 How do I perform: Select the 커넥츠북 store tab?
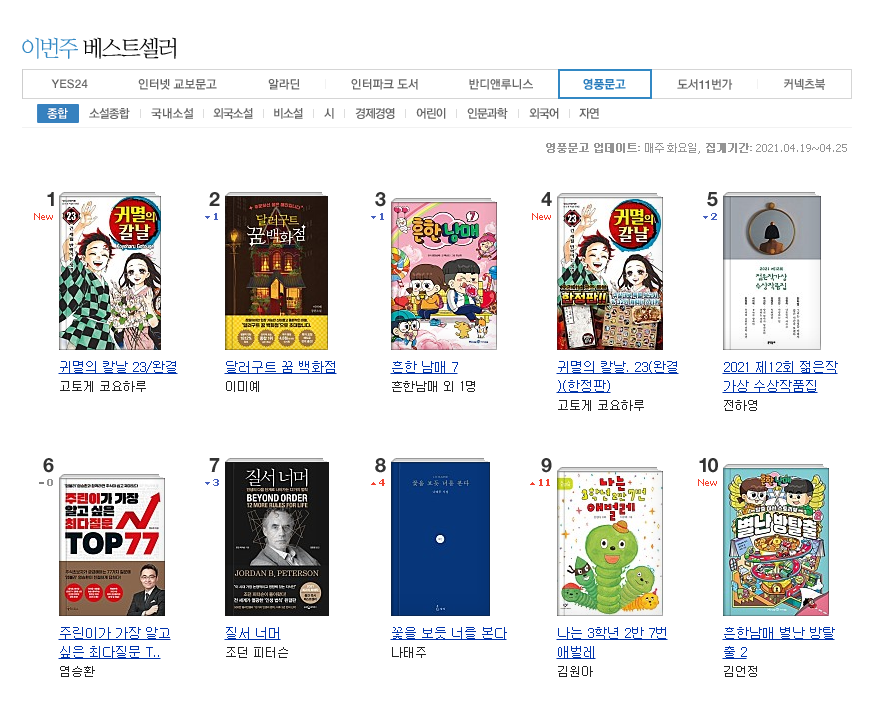pyautogui.click(x=804, y=84)
